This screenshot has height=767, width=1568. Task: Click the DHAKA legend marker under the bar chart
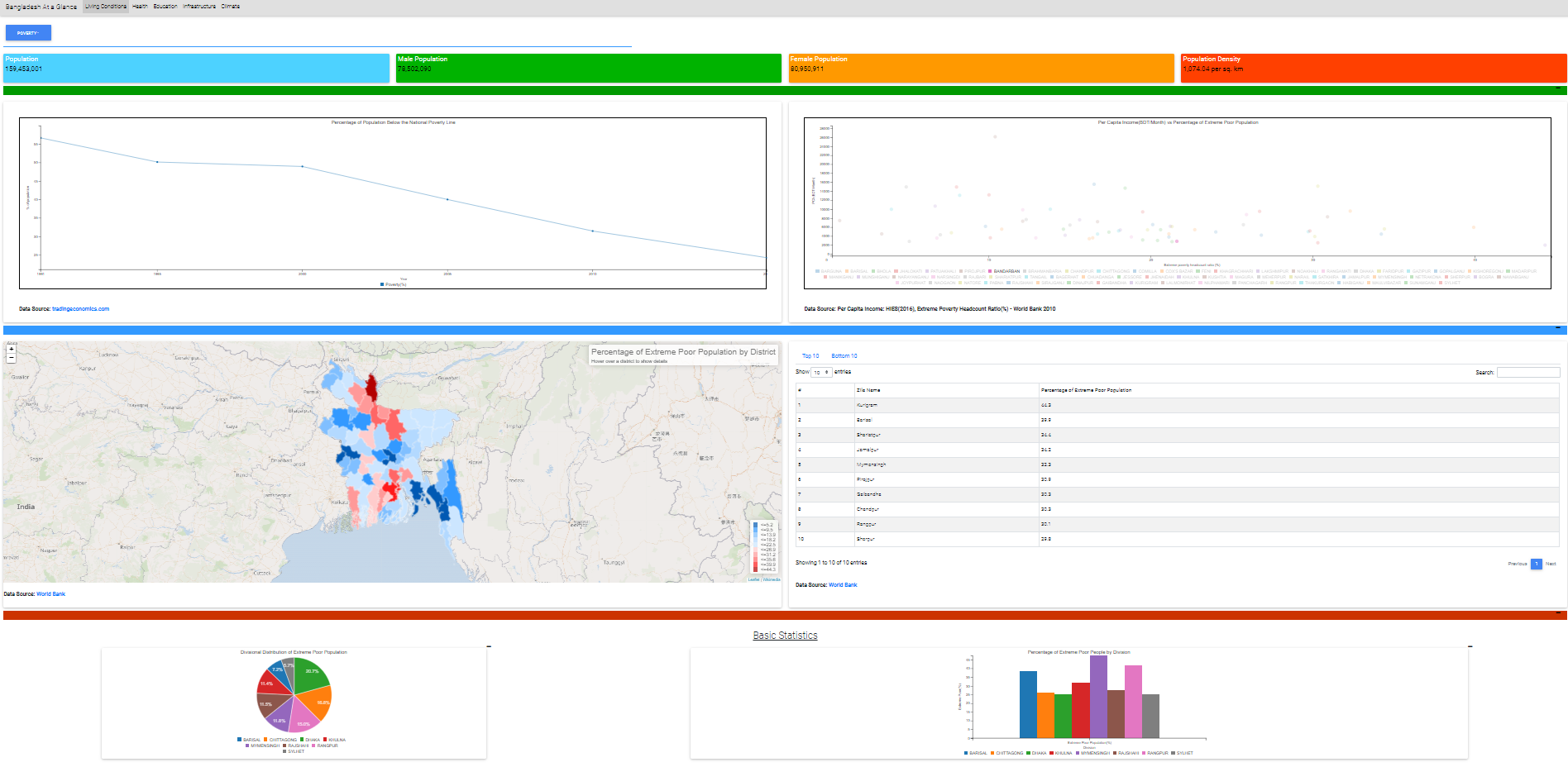pos(1029,753)
